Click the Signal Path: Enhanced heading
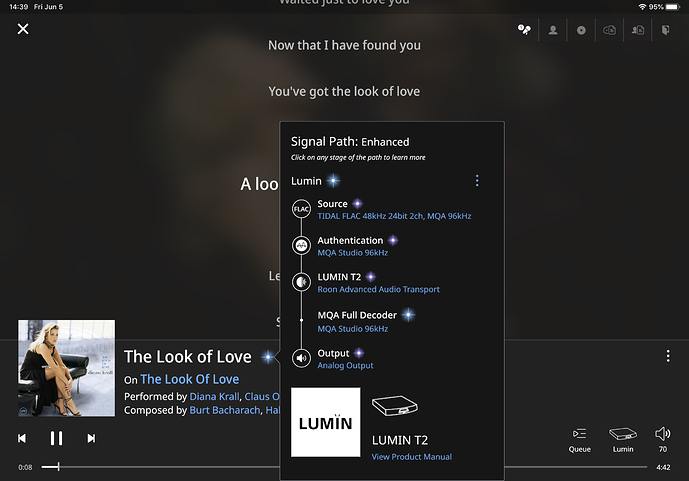The width and height of the screenshot is (689, 481). [x=350, y=141]
